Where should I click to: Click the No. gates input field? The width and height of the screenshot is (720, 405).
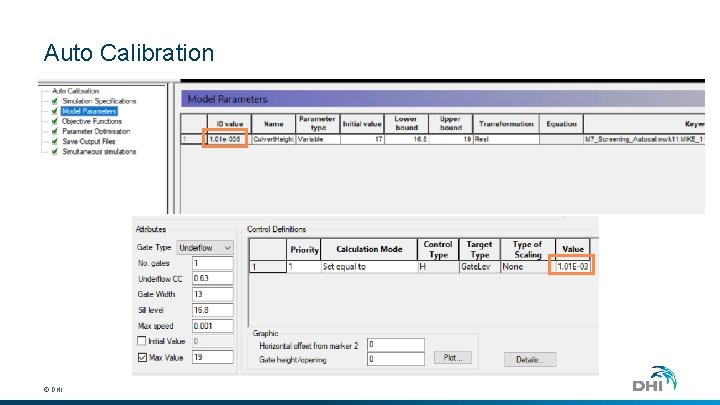213,263
